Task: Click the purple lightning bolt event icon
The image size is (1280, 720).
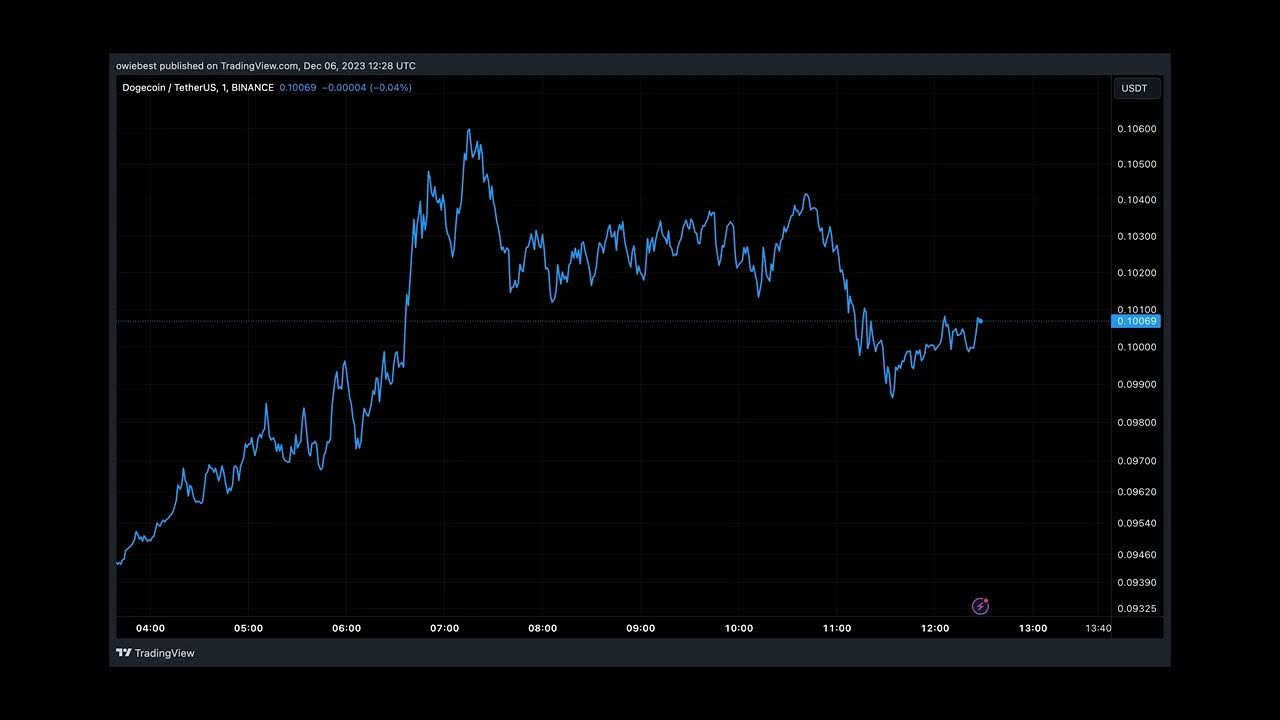Action: 981,606
